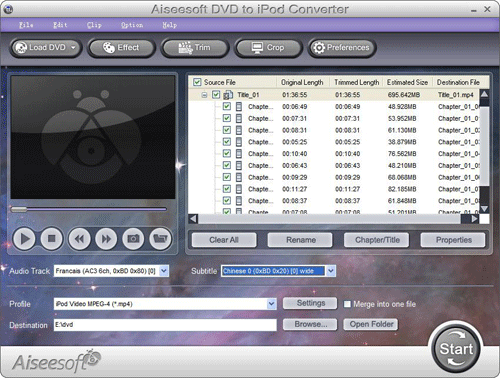Screen dimensions: 500x378
Task: Toggle the Source File select-all checkbox
Action: (197, 82)
